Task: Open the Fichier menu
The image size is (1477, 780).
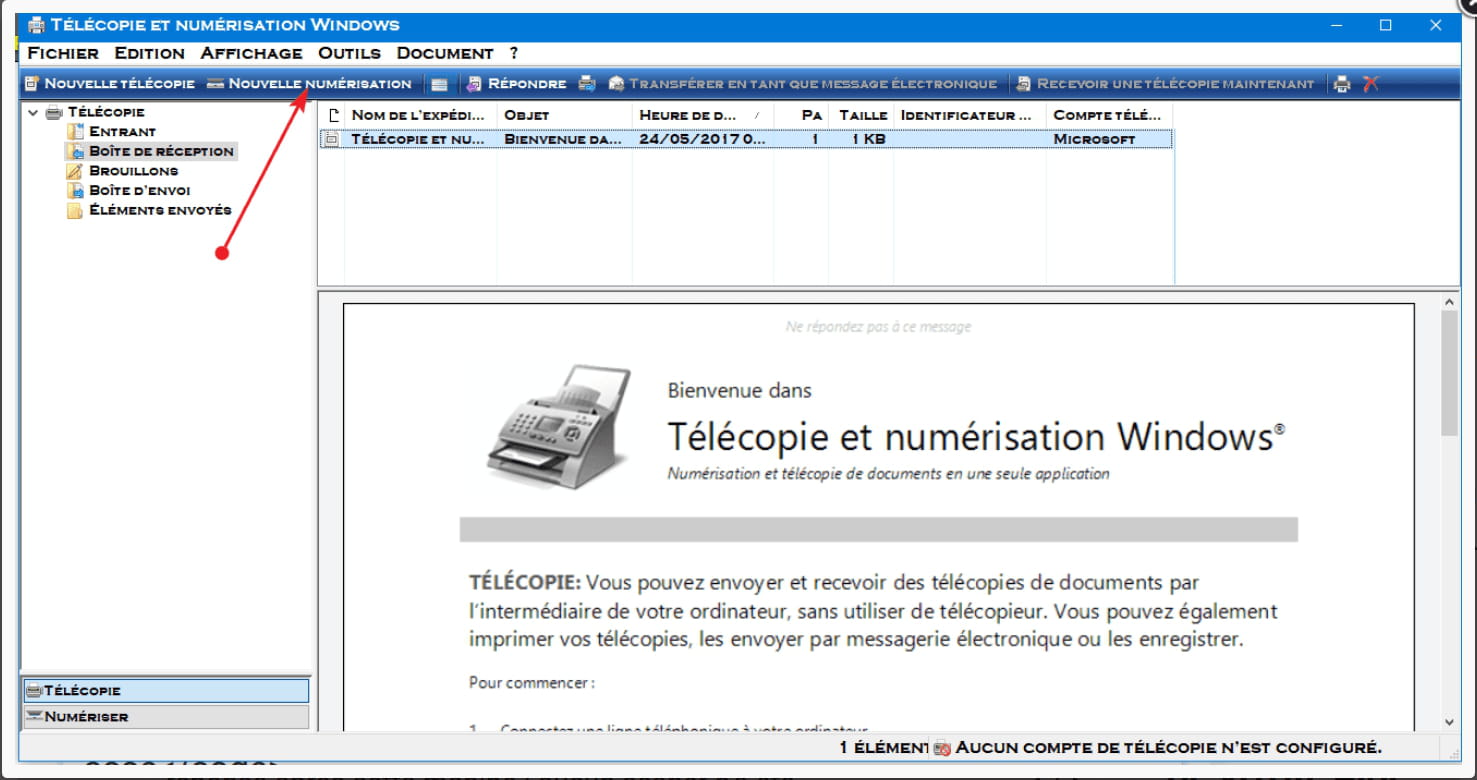Action: click(x=62, y=53)
